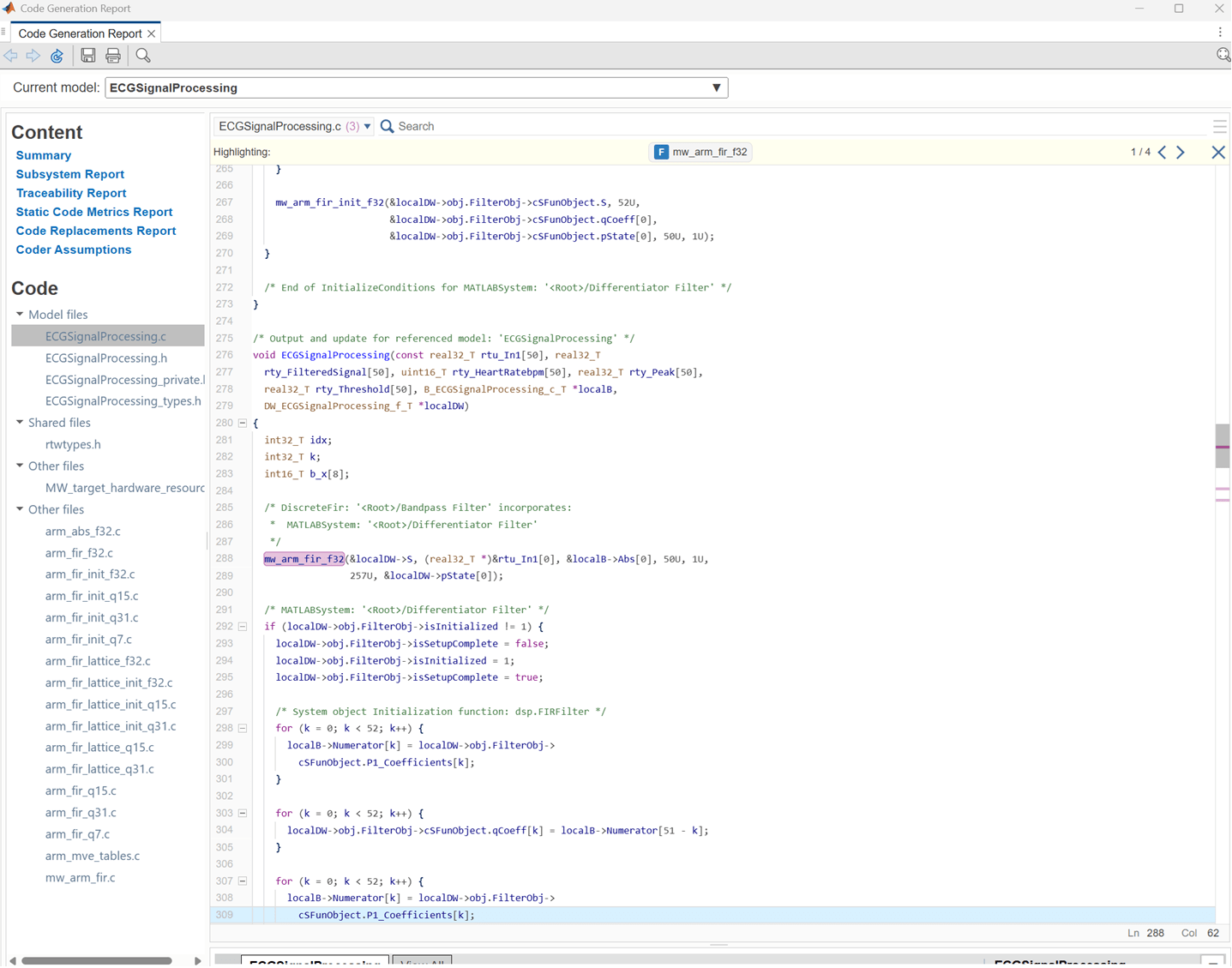This screenshot has height=968, width=1232.
Task: Click the search magnifier in code pane
Action: [x=388, y=126]
